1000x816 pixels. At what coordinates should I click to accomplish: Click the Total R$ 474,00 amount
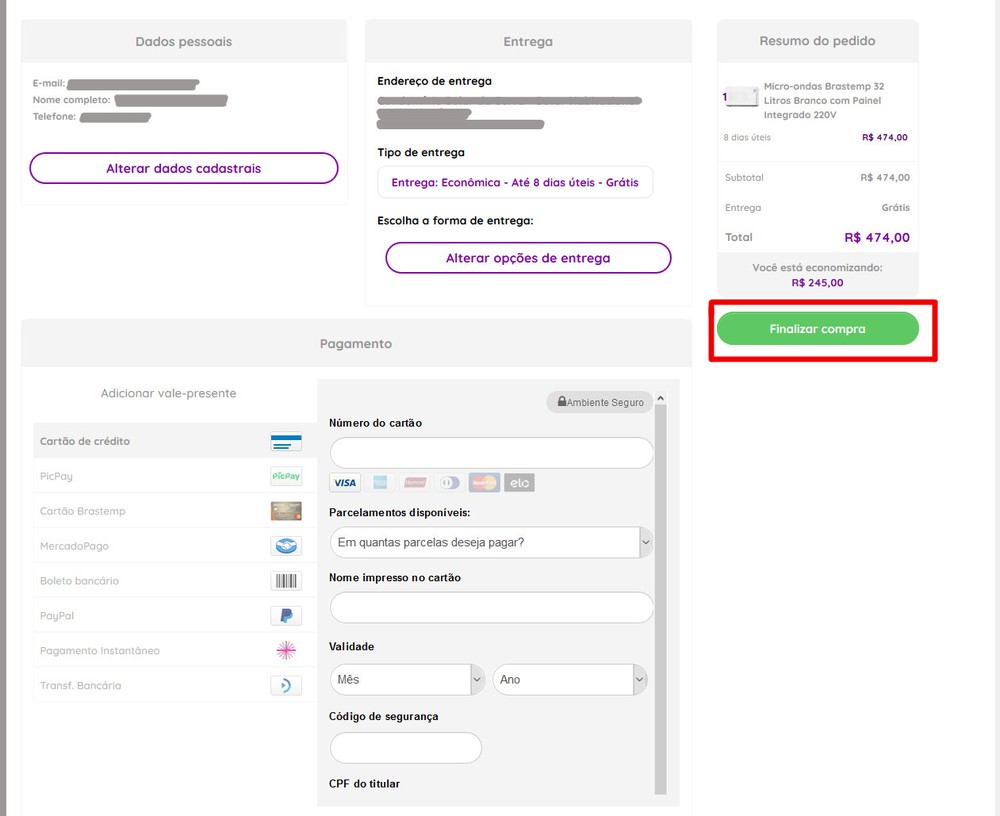click(877, 237)
